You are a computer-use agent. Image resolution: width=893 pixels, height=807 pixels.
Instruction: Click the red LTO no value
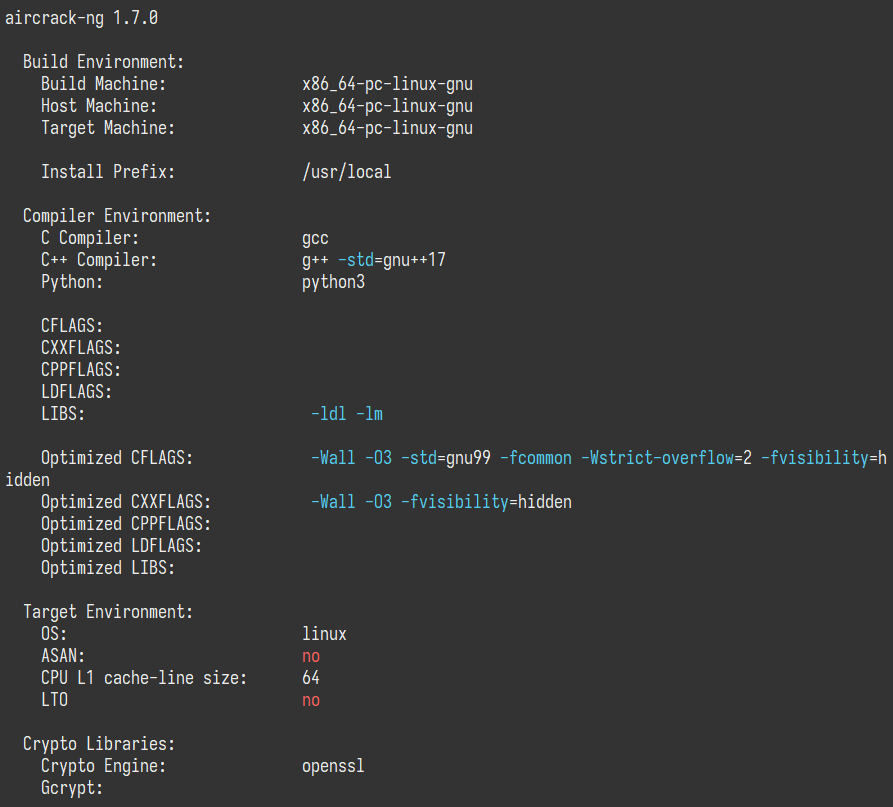[x=311, y=700]
